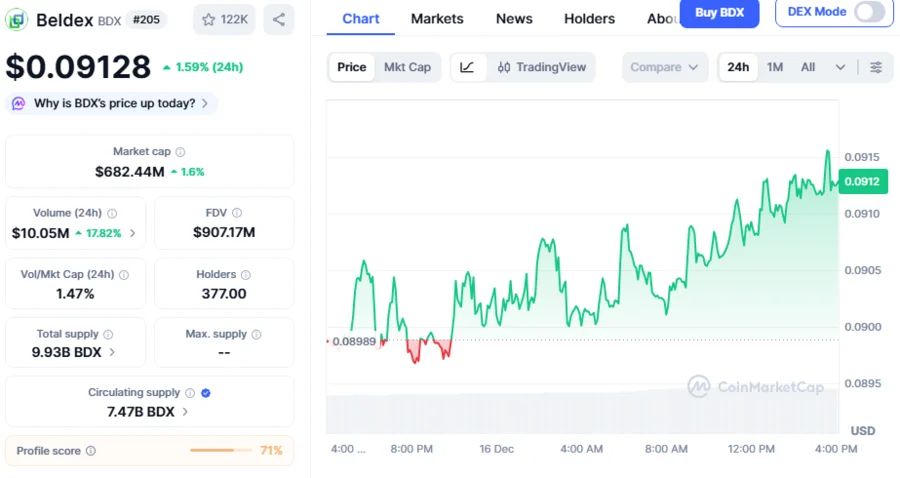Click the Market cap info icon

pyautogui.click(x=180, y=152)
